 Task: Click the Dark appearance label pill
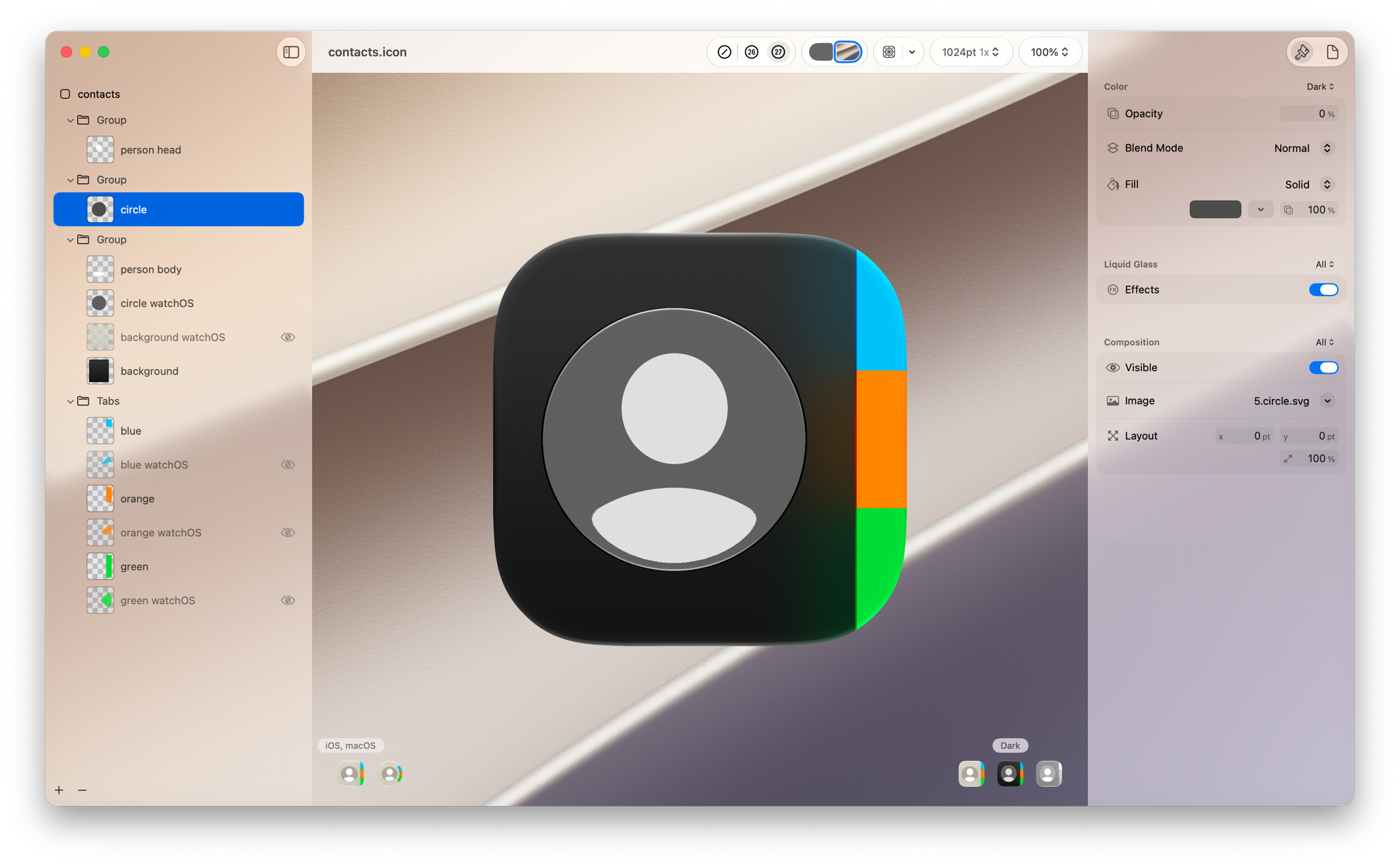1010,745
